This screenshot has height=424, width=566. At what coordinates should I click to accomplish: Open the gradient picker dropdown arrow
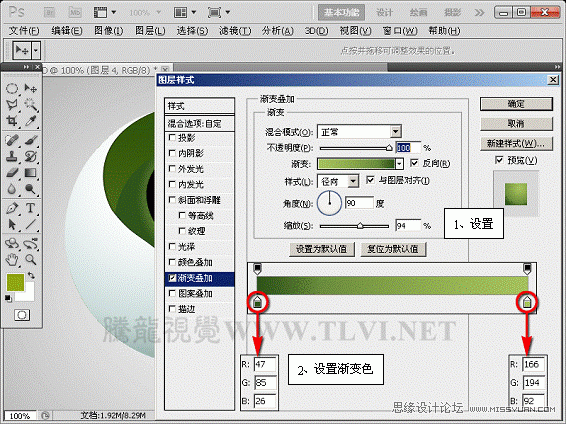click(x=399, y=164)
